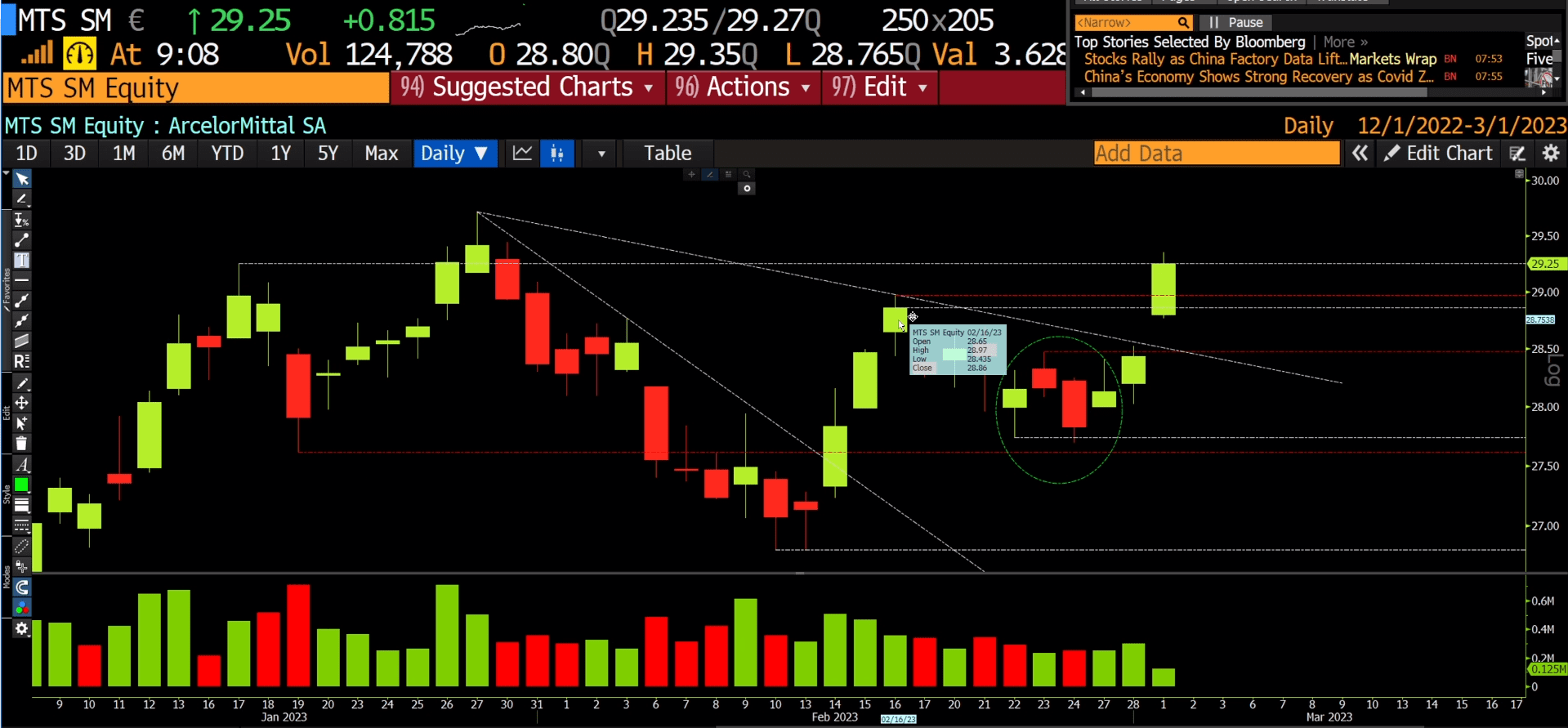Image resolution: width=1568 pixels, height=728 pixels.
Task: Select the 1M time range tab
Action: (x=124, y=154)
